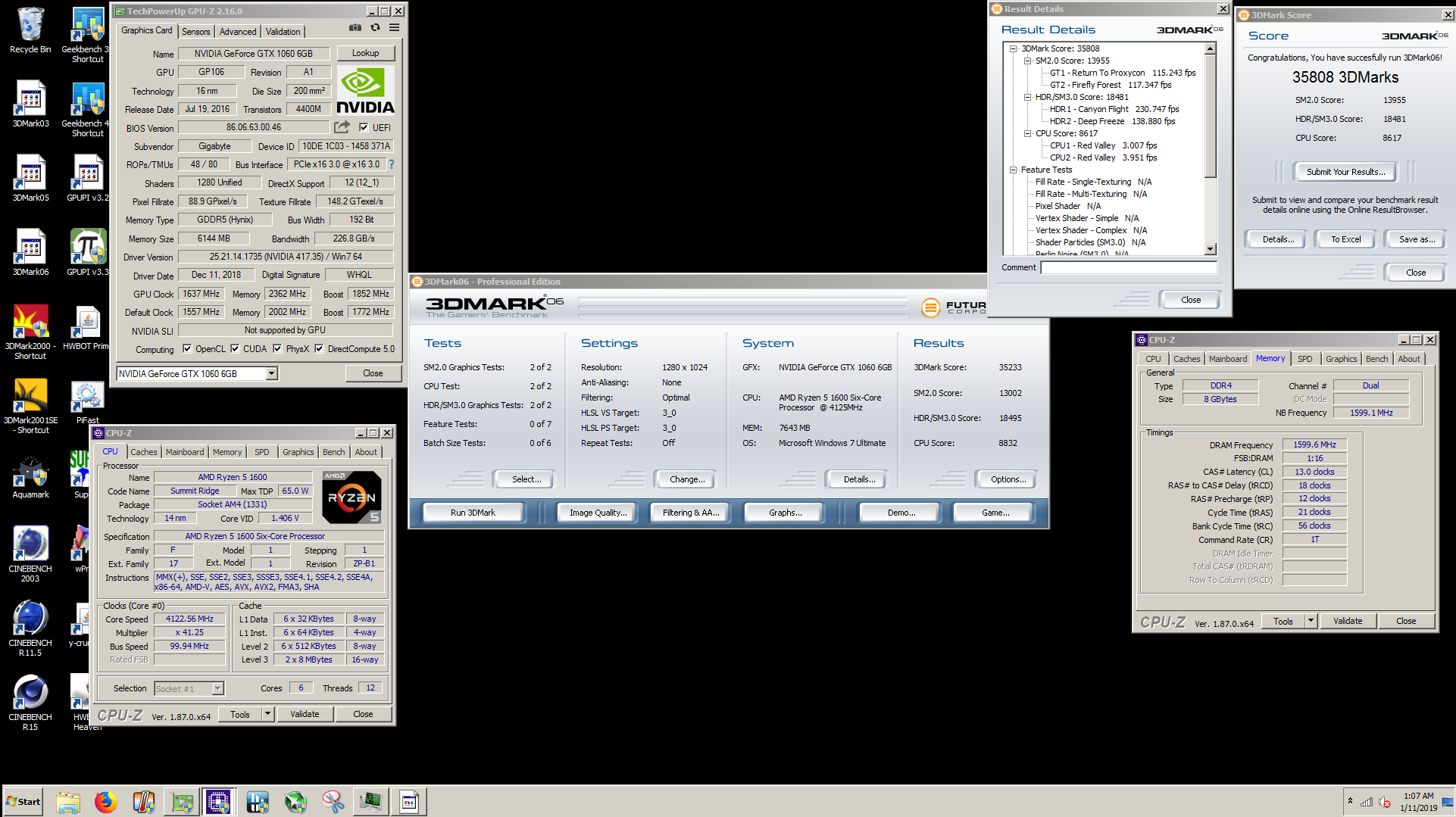The height and width of the screenshot is (817, 1456).
Task: Open the Tools dropdown arrow in Memory CPU-Z window
Action: coord(1311,621)
